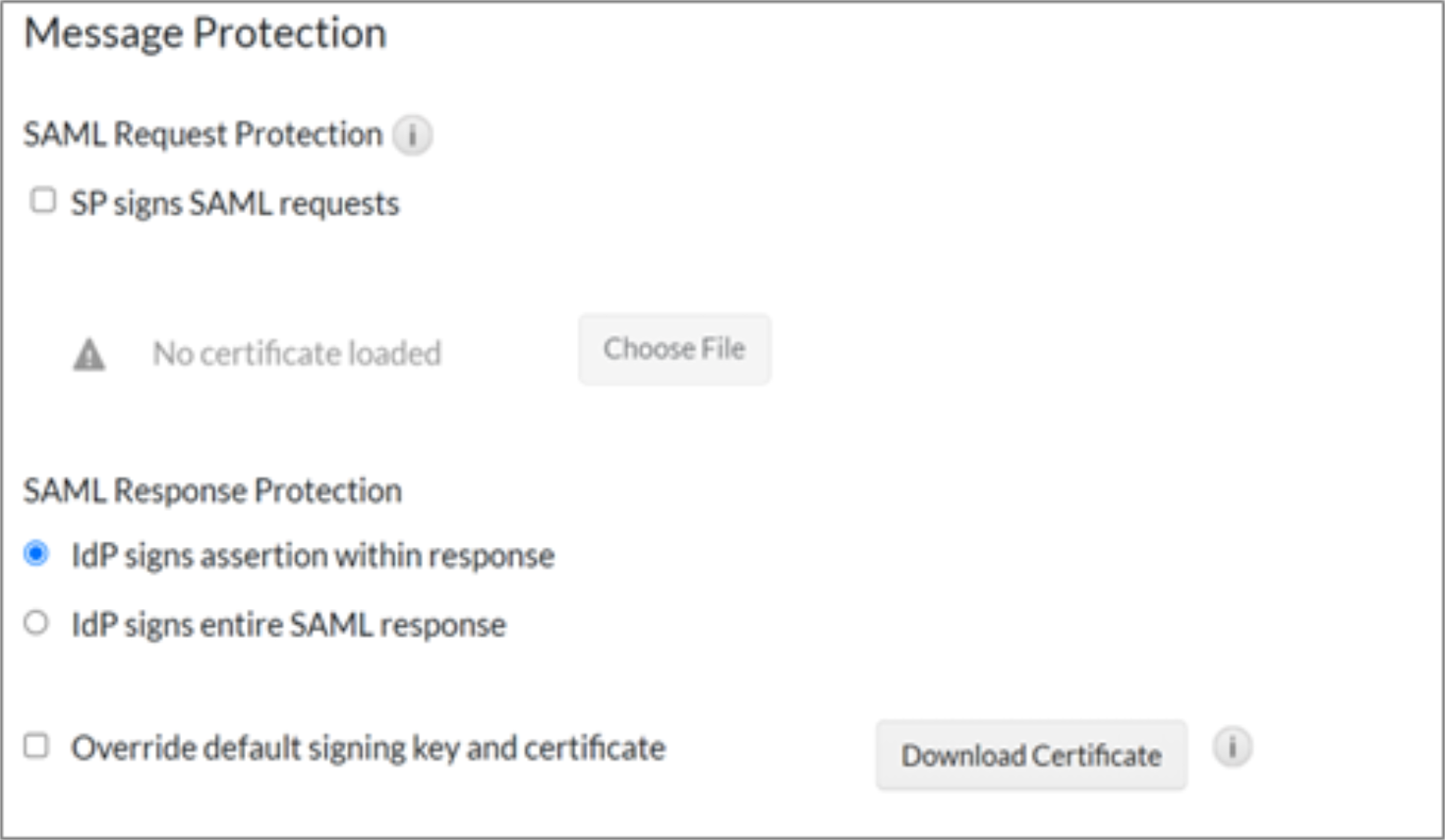Click the Message Protection heading

pyautogui.click(x=205, y=33)
